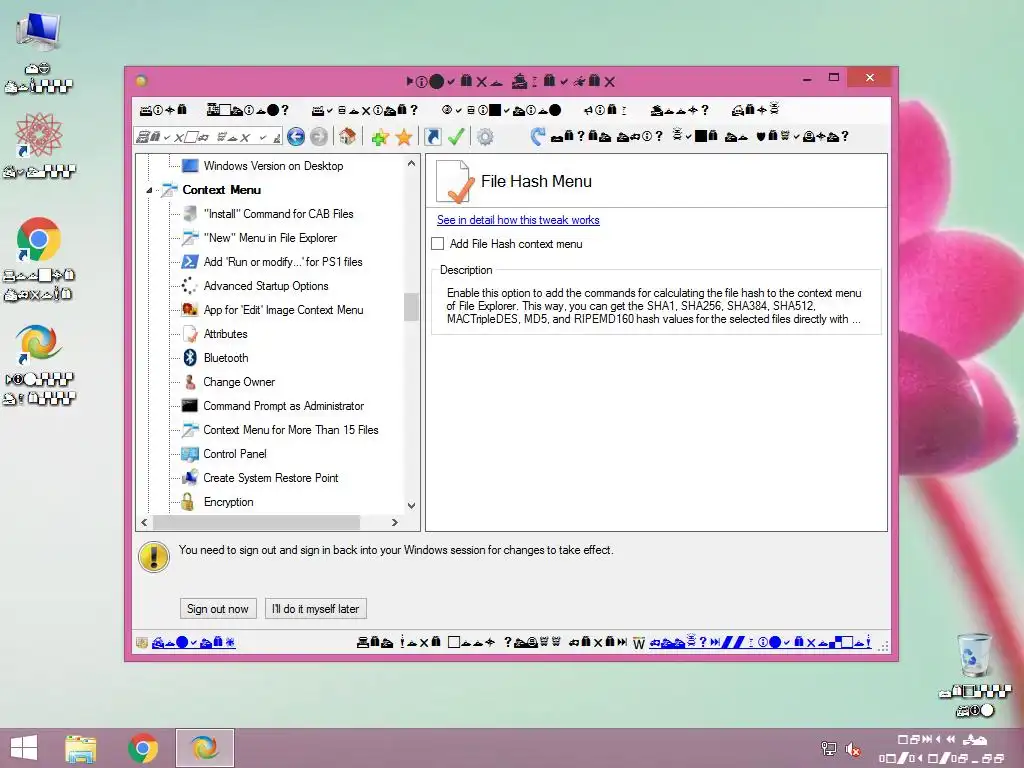Click the blue shortcut arrow toolbar icon

pos(432,136)
